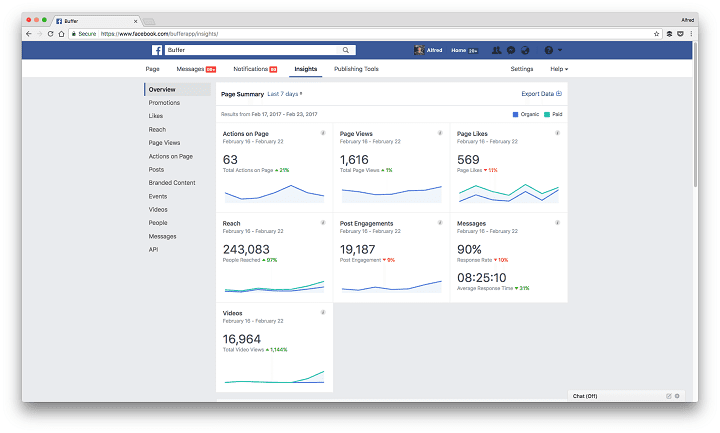Click Alfred's profile picture
The width and height of the screenshot is (720, 433).
419,50
